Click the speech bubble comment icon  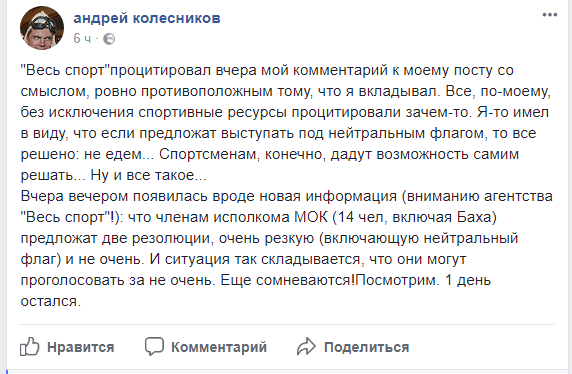tap(154, 346)
